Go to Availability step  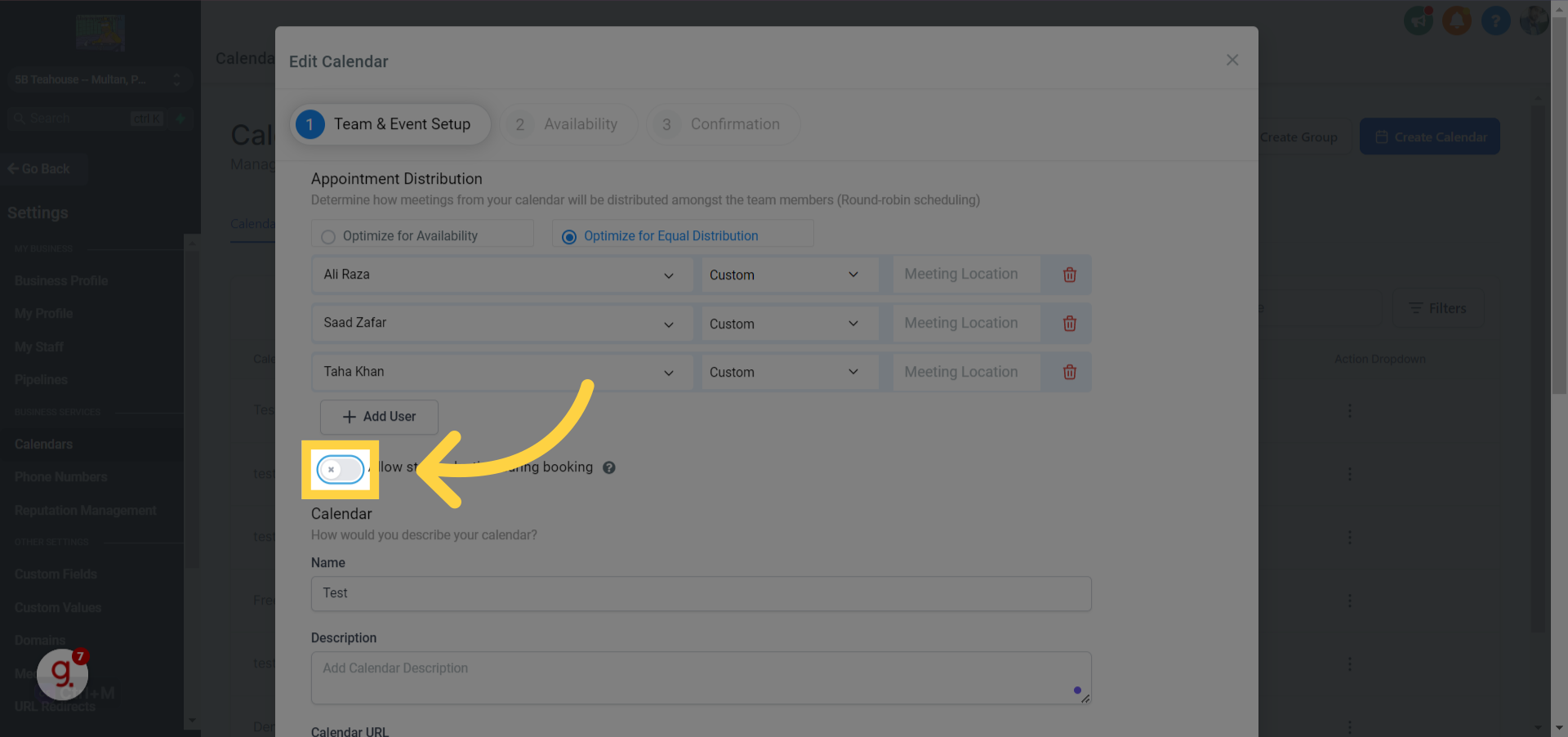[x=568, y=124]
